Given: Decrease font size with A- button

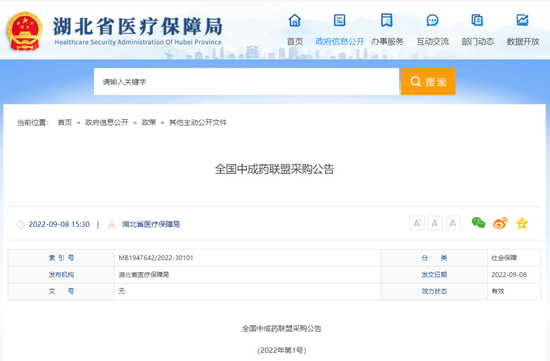Looking at the screenshot, I should (435, 223).
